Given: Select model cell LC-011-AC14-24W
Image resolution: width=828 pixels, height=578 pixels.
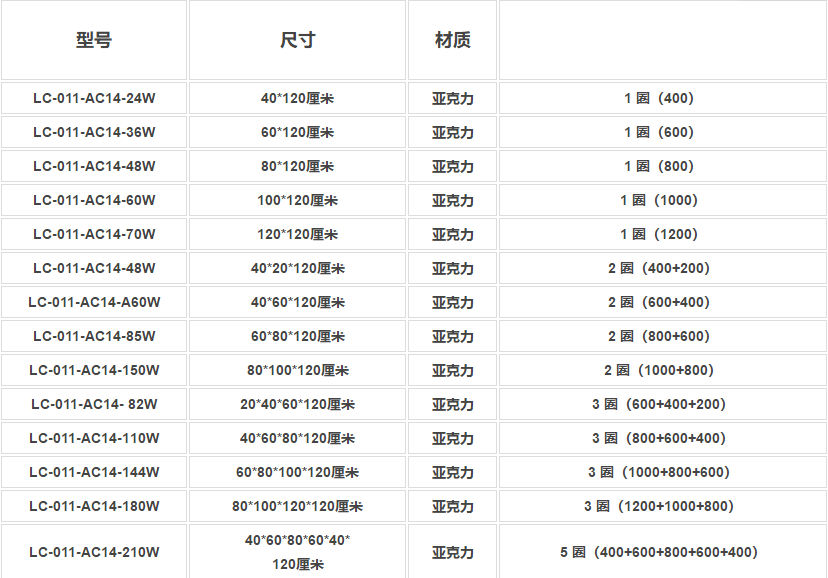Looking at the screenshot, I should point(94,98).
